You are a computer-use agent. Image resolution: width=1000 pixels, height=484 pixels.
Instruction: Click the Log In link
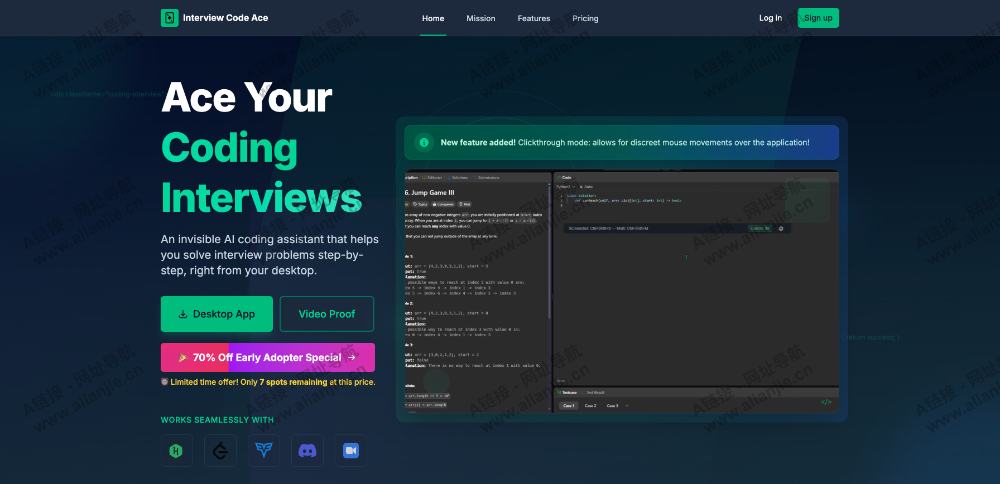point(770,18)
